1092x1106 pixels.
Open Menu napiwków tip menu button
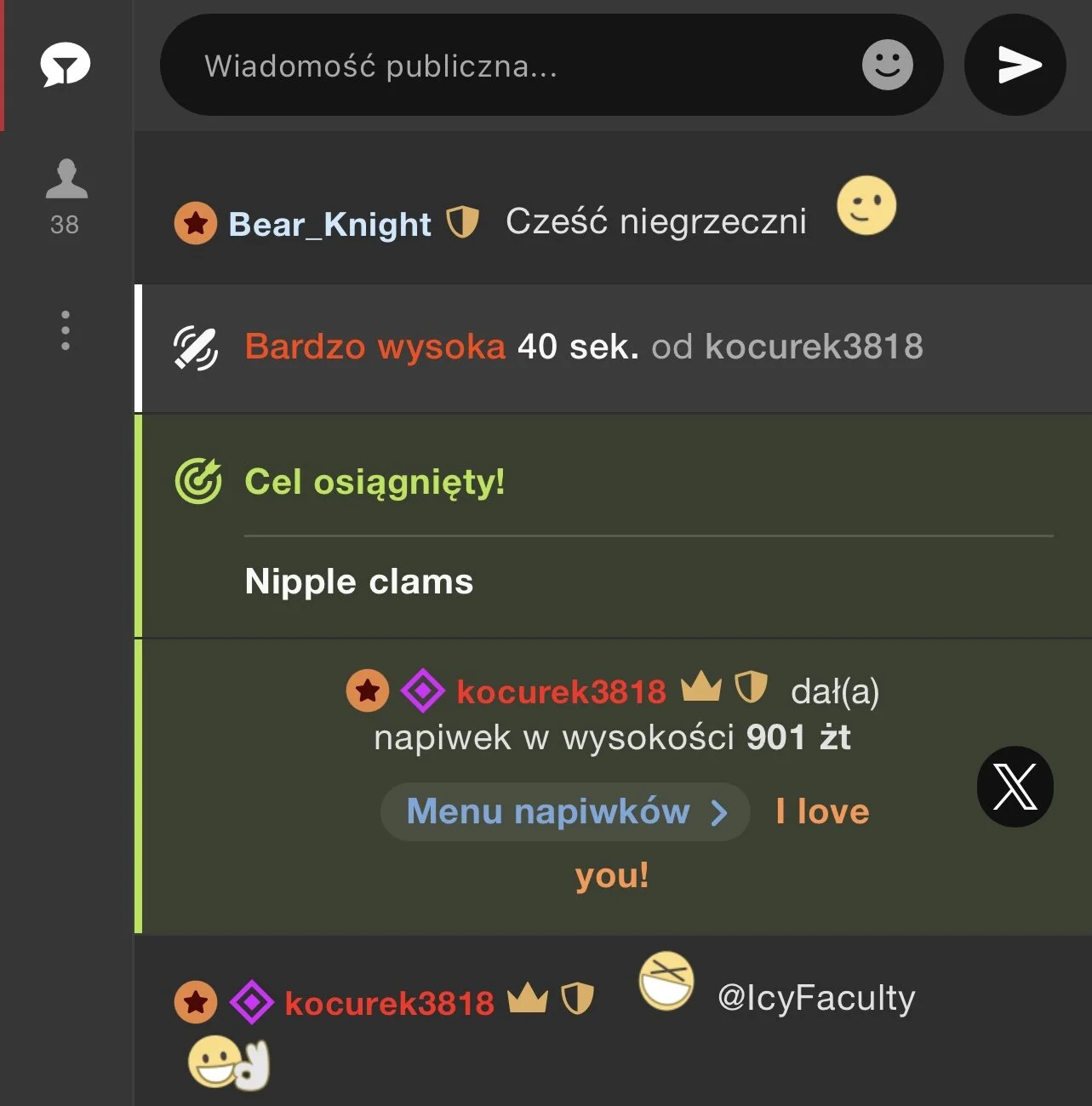(565, 811)
